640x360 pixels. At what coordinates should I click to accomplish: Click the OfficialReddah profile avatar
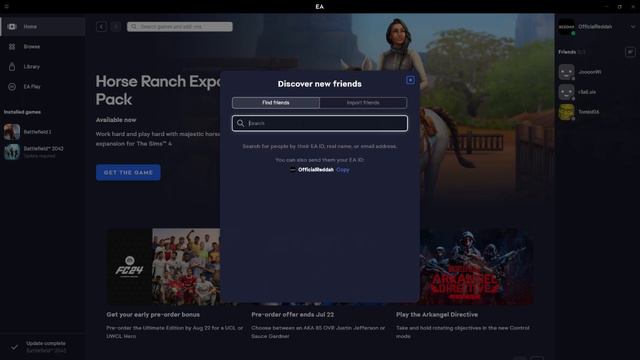tap(567, 27)
